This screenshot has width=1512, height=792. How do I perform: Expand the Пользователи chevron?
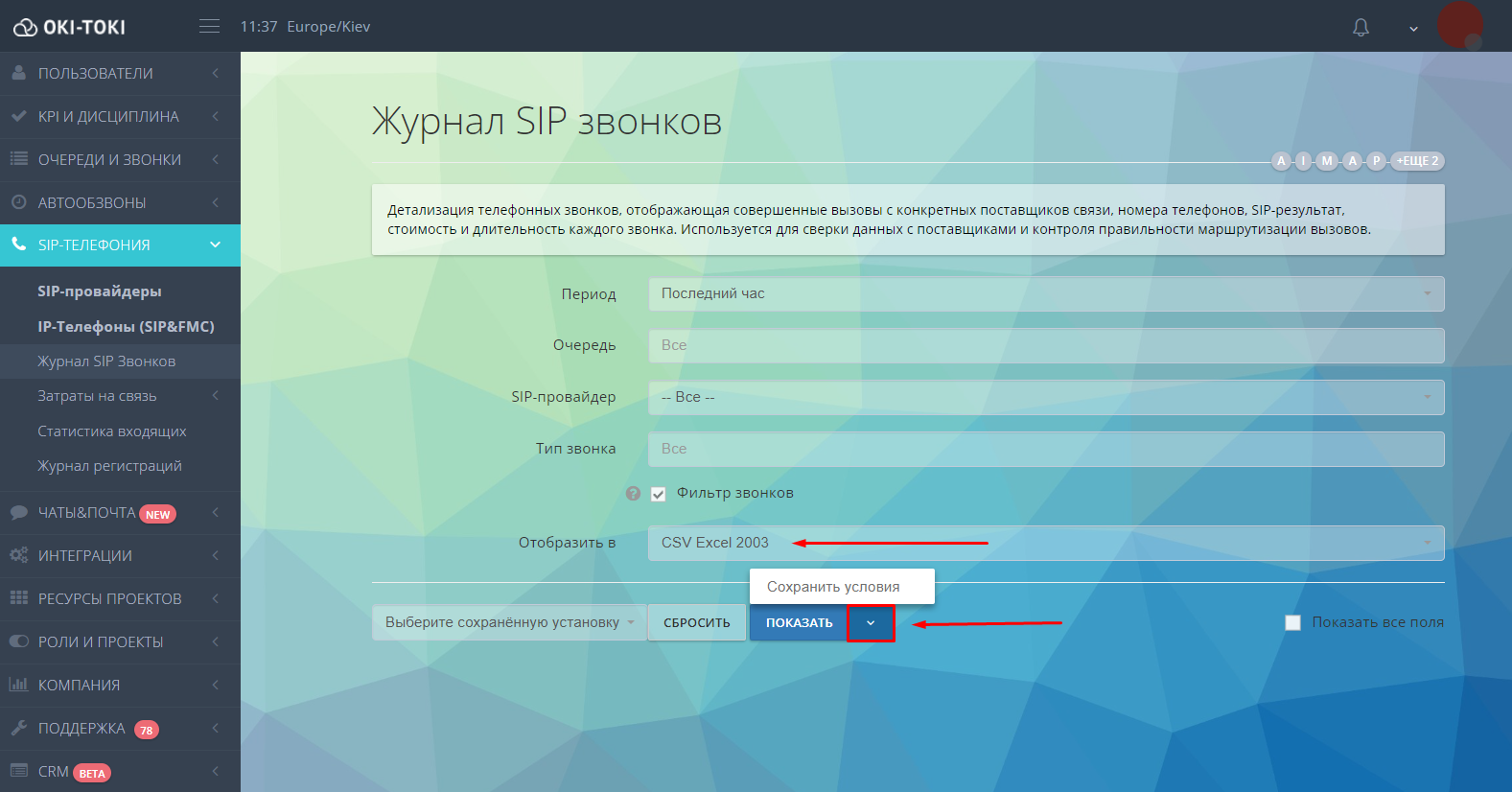216,73
